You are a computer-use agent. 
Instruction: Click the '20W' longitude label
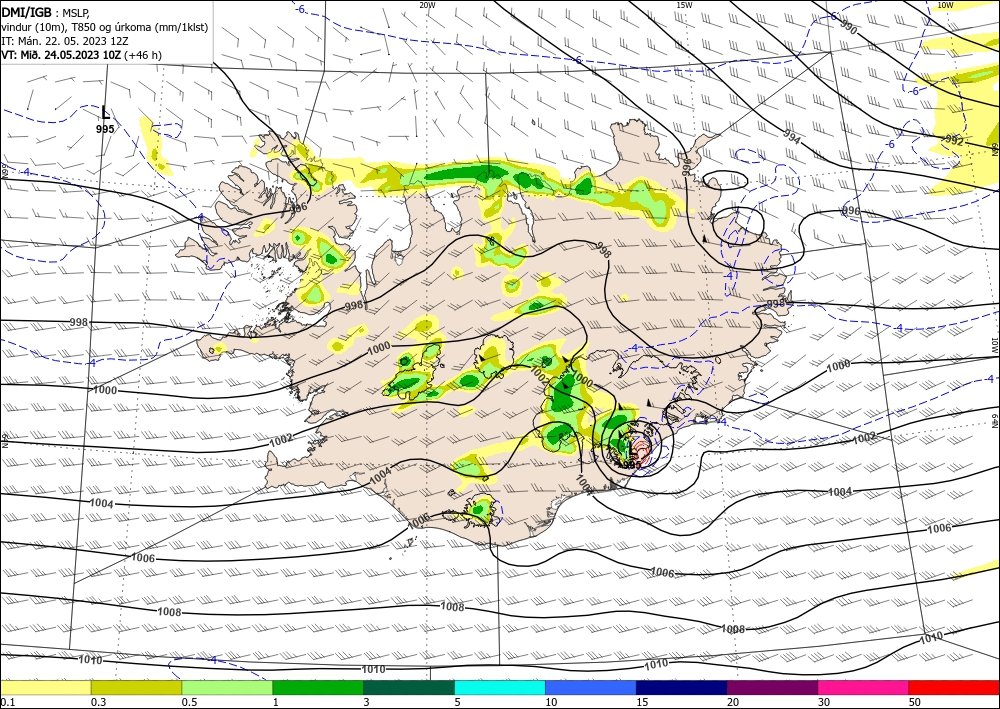pos(427,5)
